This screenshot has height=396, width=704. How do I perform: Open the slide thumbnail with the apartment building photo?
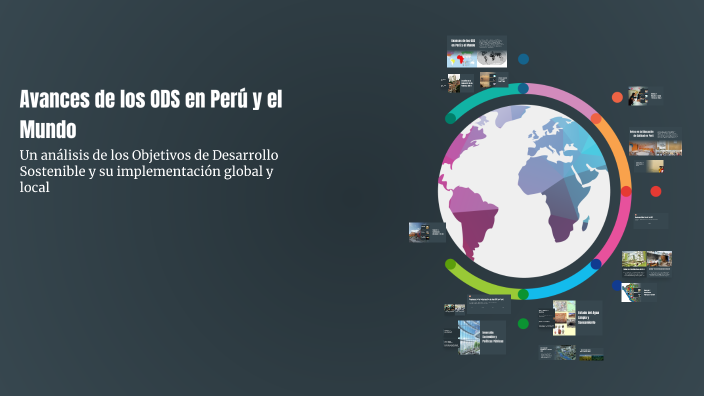point(458,84)
